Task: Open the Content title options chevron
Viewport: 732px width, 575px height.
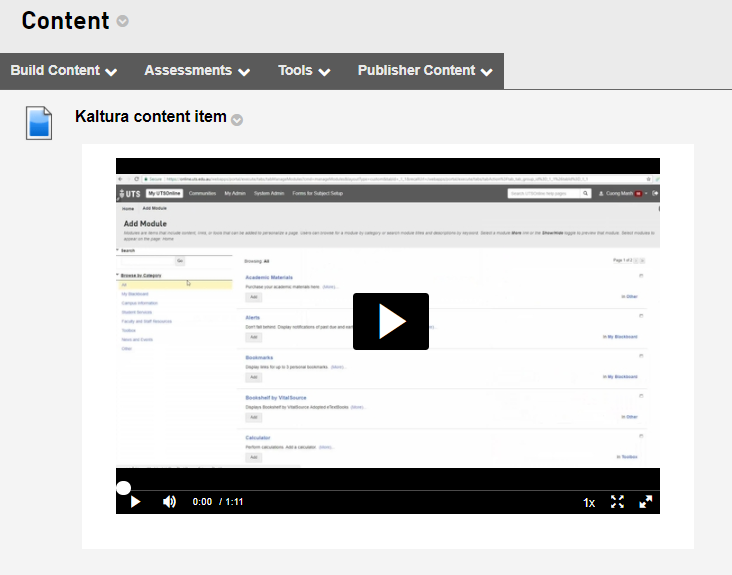Action: [x=123, y=21]
